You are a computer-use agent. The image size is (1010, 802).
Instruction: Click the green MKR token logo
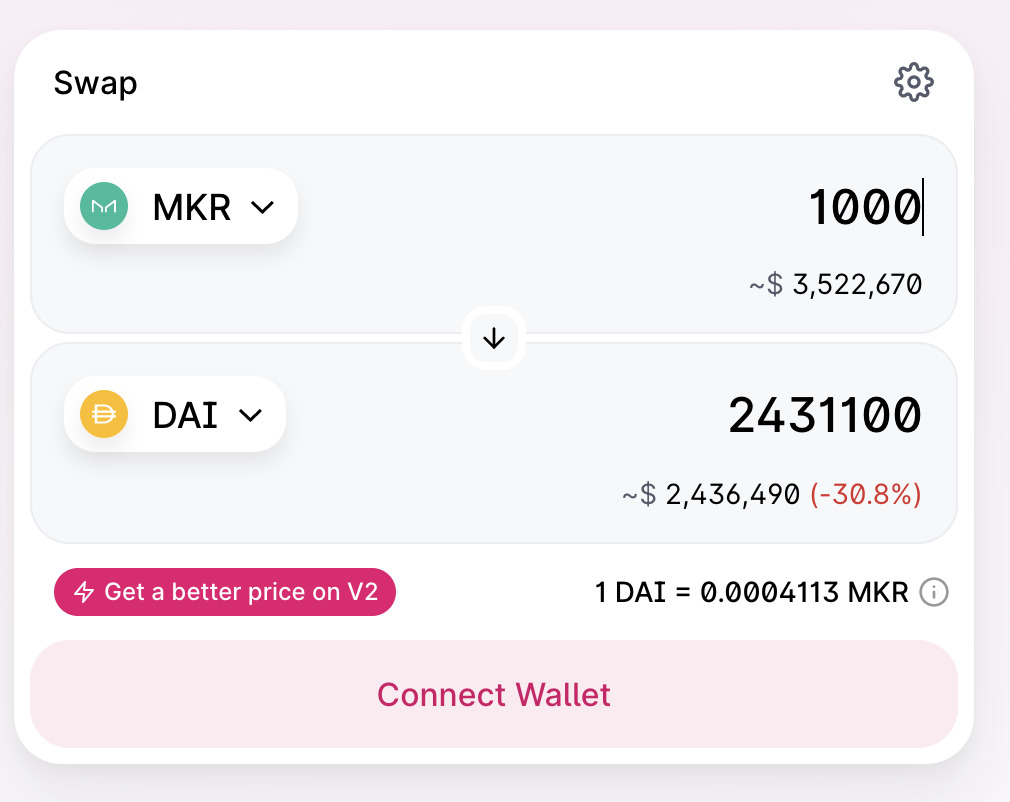pyautogui.click(x=104, y=207)
